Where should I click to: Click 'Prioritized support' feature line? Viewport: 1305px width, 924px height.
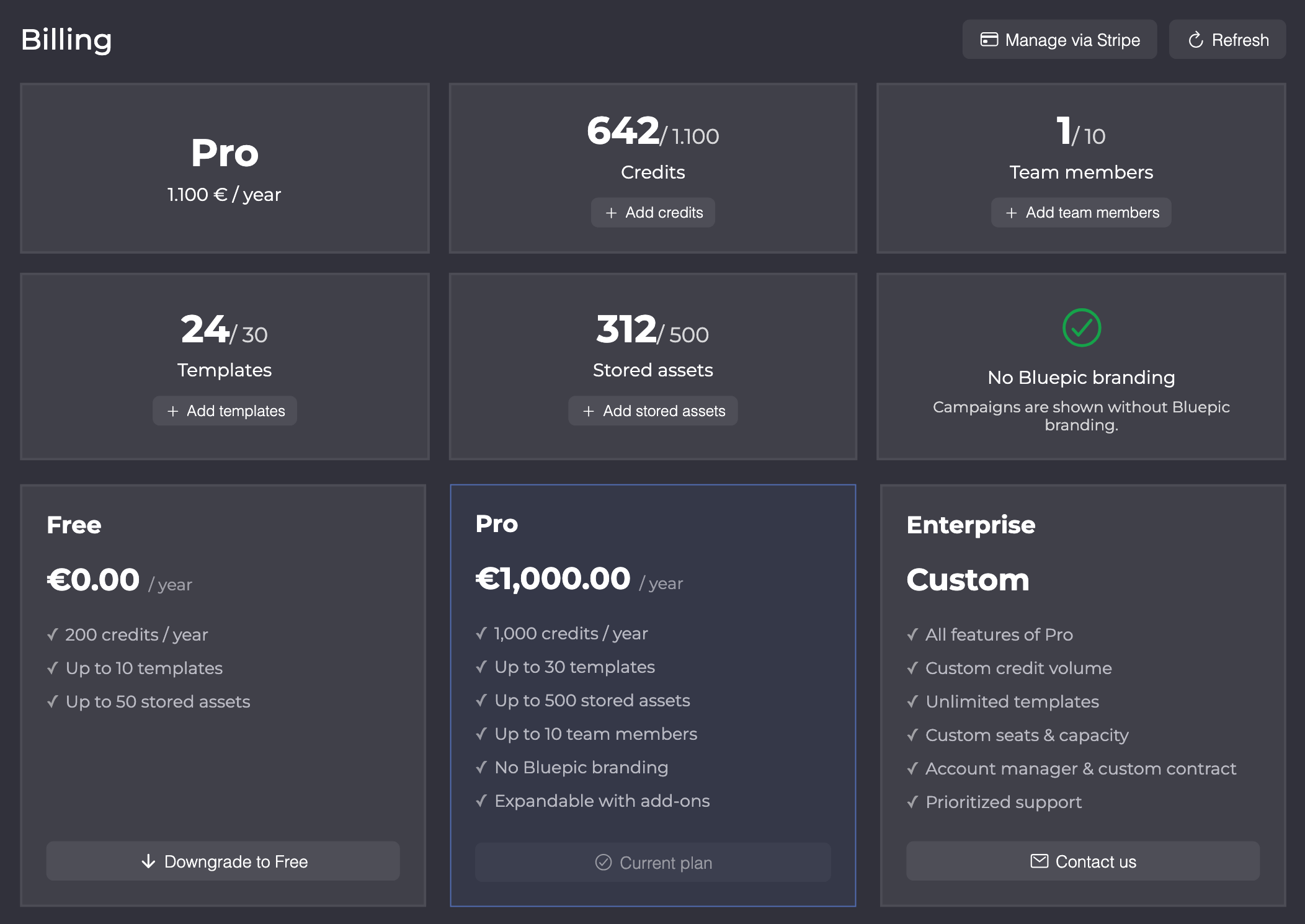pyautogui.click(x=1004, y=802)
